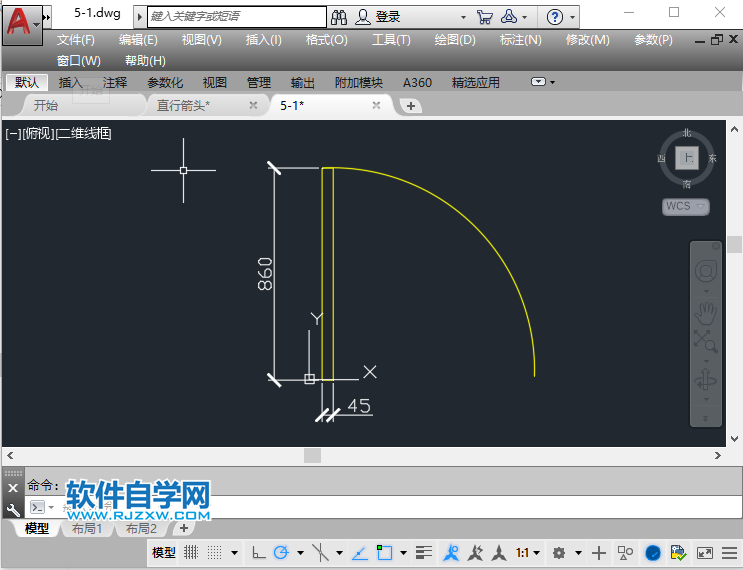This screenshot has width=743, height=570.
Task: Click the hardware acceleration blue circle icon
Action: click(653, 553)
